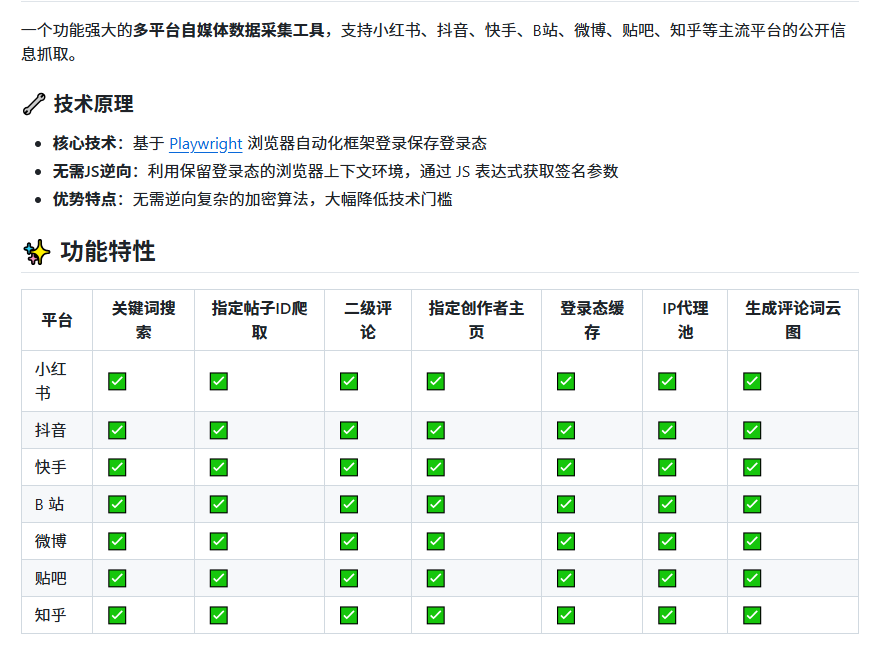Click 微博 生成评论词云图 check mark

tap(752, 541)
